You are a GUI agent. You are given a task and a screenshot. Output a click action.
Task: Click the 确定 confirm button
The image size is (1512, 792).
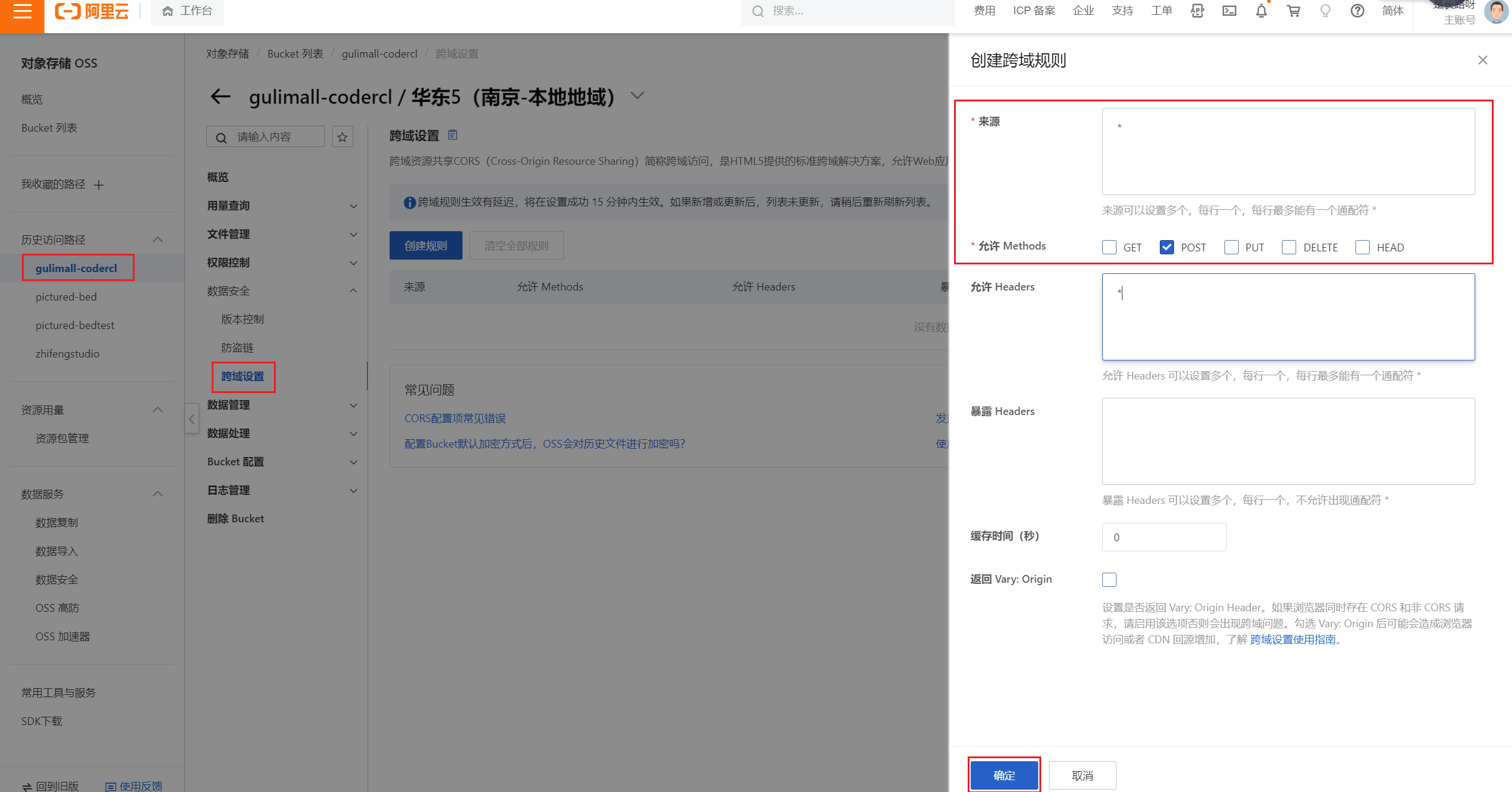[1004, 775]
